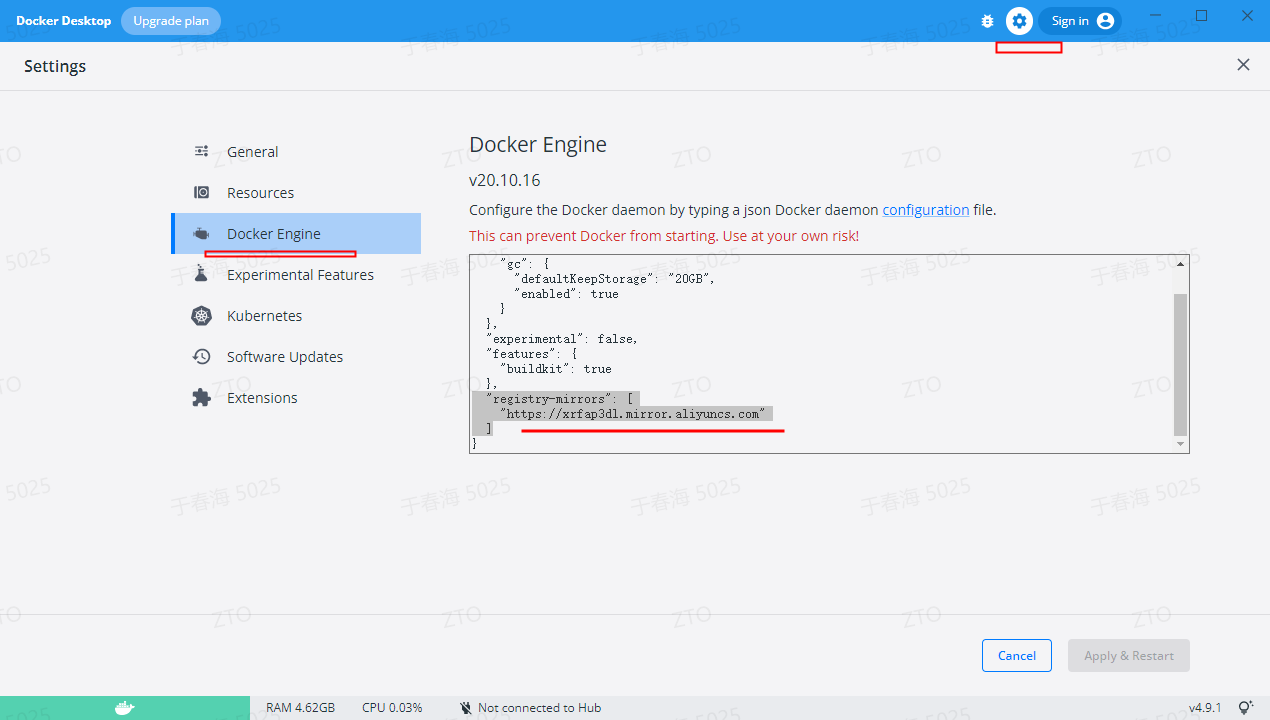Screen dimensions: 1270x720
Task: Open the Extensions settings tab
Action: (296, 398)
